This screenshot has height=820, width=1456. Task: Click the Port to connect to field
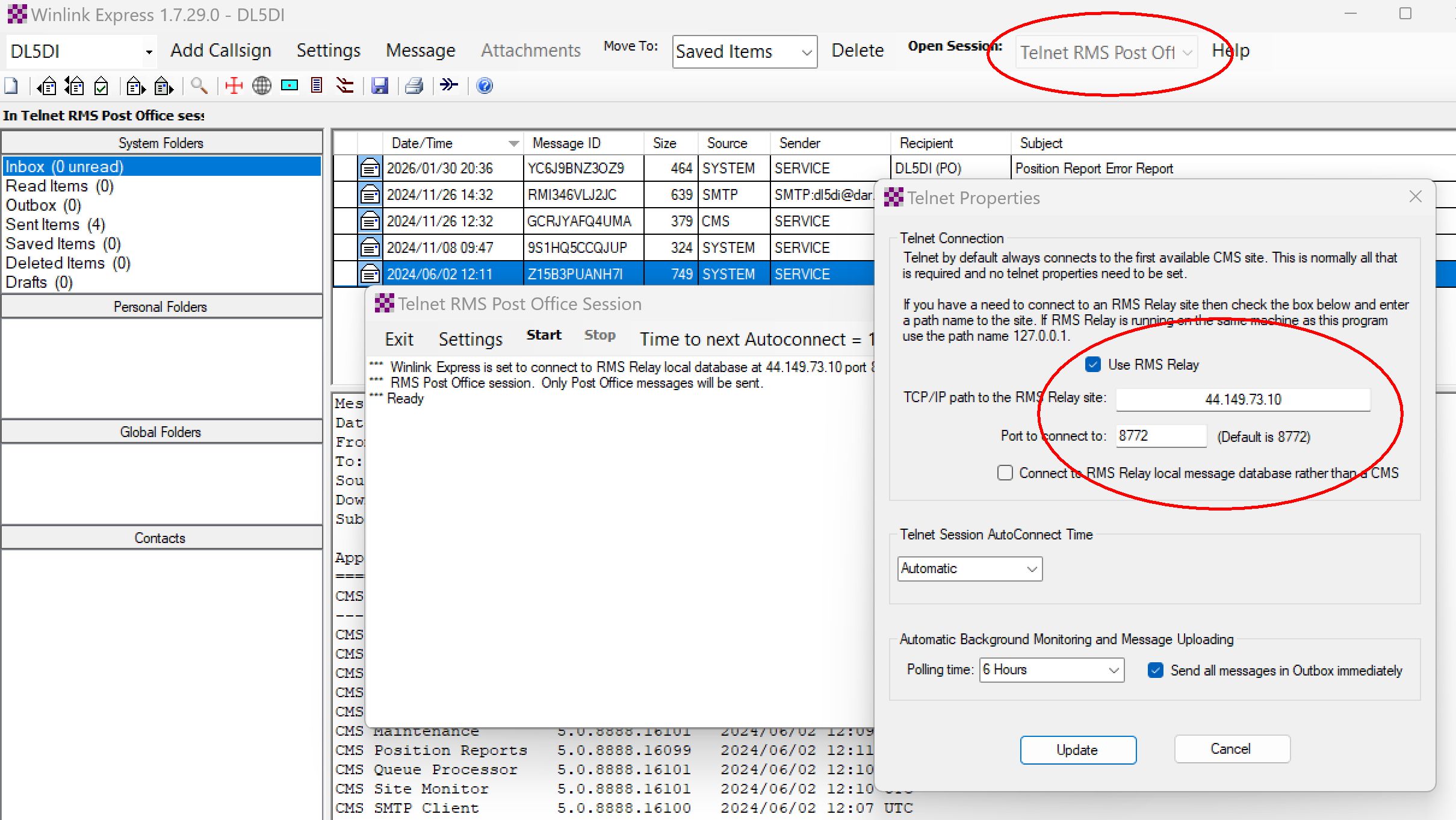tap(1160, 436)
